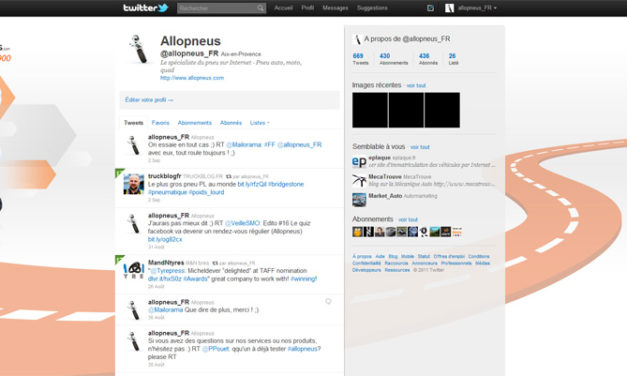Open the #pneumatique hashtag link

pyautogui.click(x=167, y=192)
